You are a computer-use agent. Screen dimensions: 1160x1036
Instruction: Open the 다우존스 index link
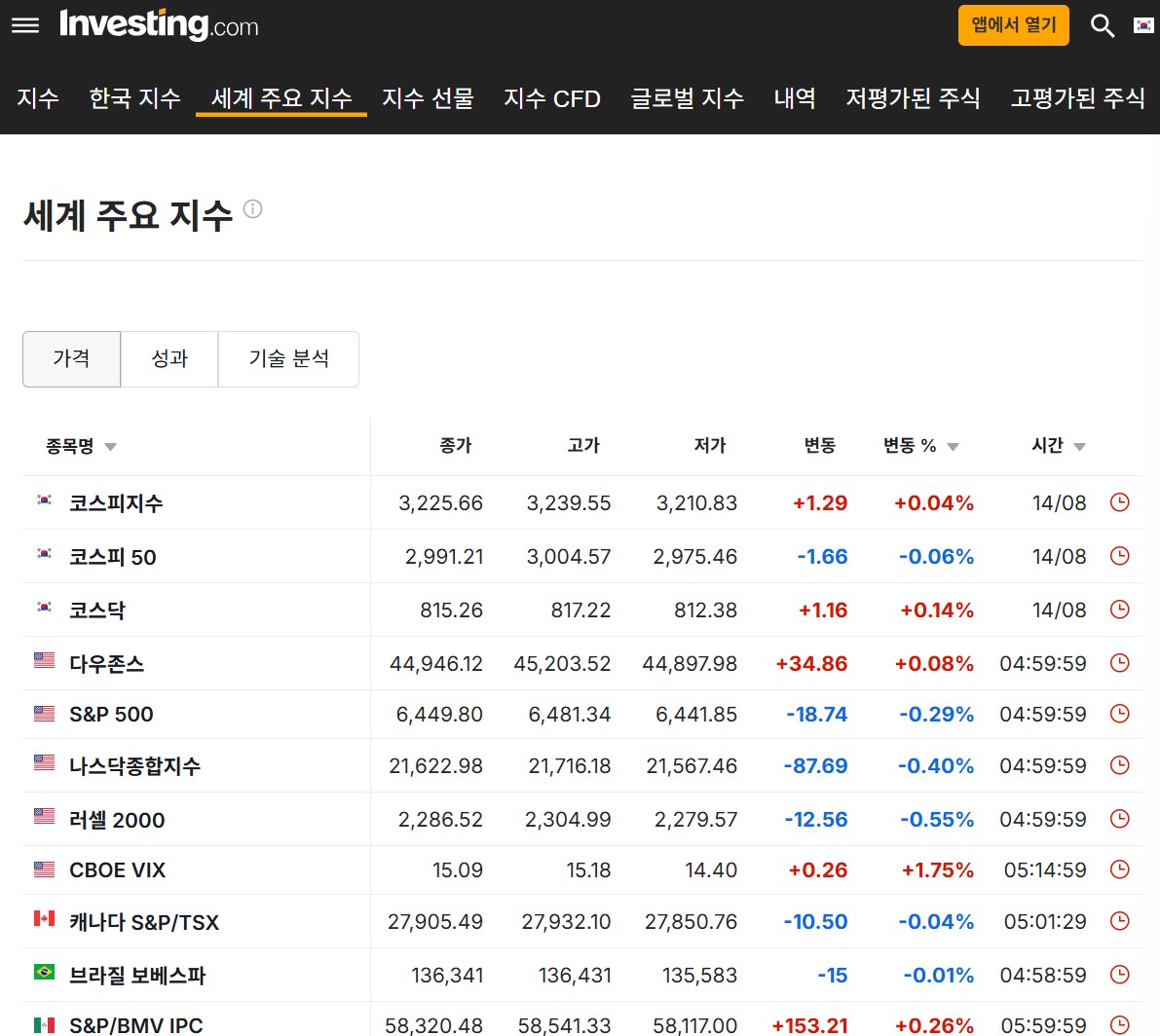pos(106,663)
